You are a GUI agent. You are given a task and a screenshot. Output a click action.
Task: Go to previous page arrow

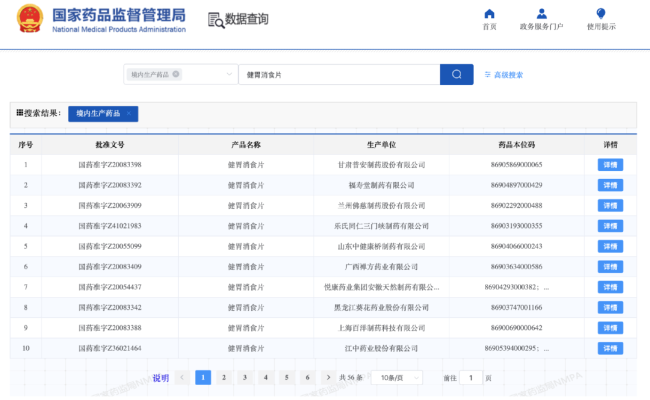pos(182,377)
